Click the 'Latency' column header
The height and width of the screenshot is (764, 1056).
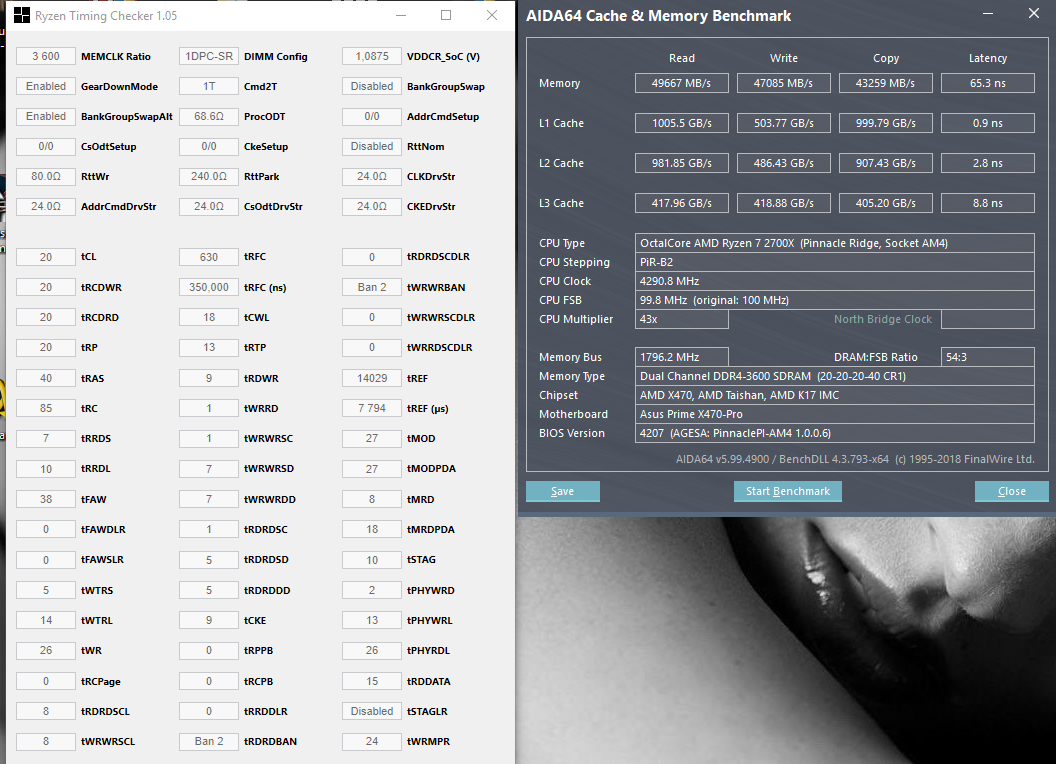coord(988,58)
